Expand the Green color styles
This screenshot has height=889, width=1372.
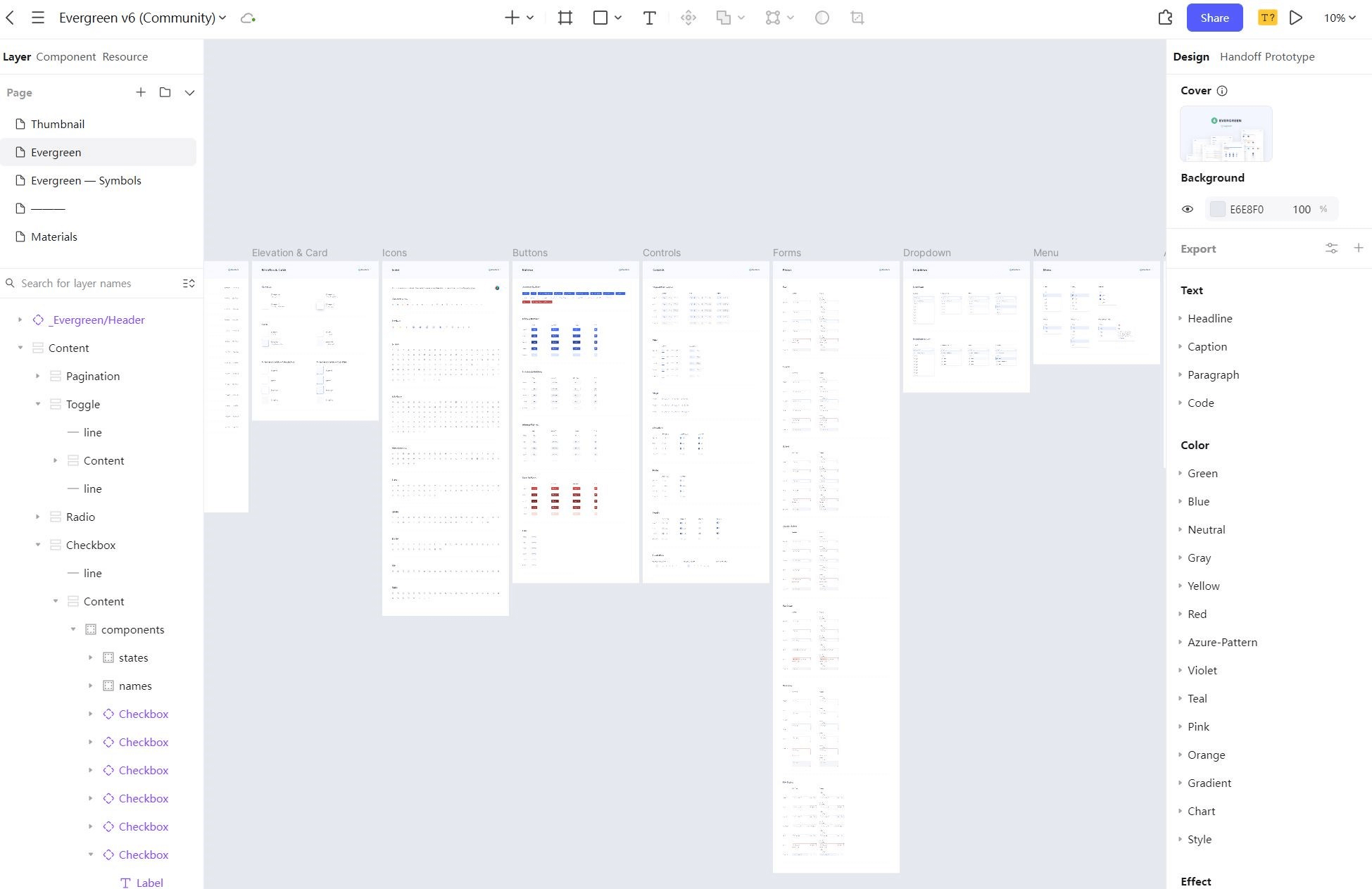tap(1180, 473)
